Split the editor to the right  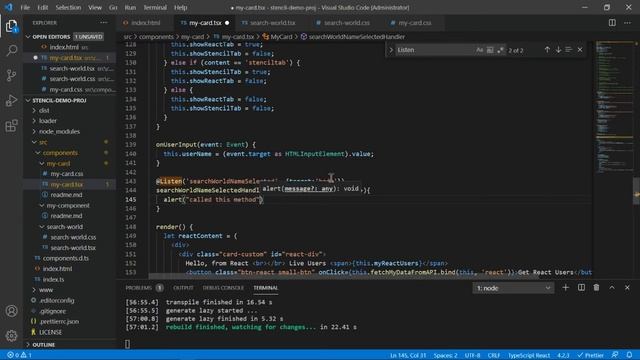[612, 23]
